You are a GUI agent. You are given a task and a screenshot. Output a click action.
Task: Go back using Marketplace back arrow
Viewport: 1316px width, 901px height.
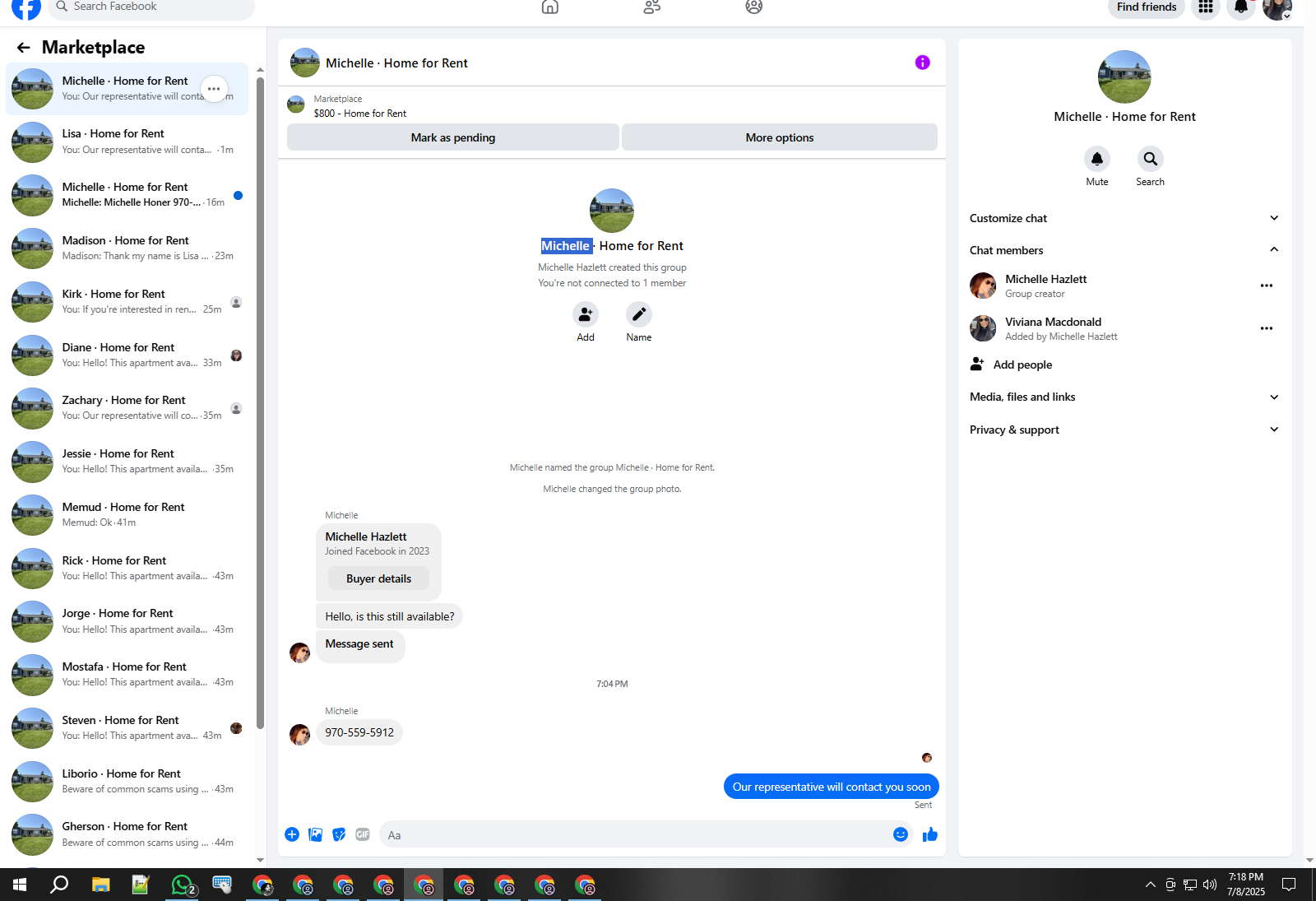click(x=23, y=48)
